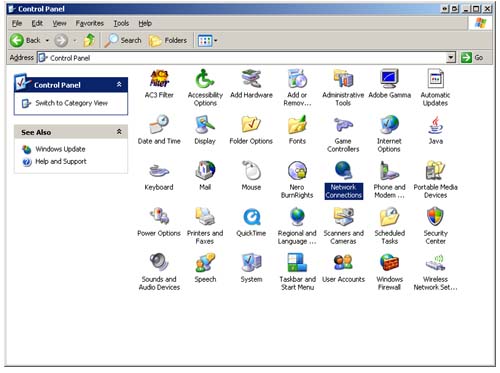Switch to Category View
500x373 pixels.
pyautogui.click(x=71, y=103)
